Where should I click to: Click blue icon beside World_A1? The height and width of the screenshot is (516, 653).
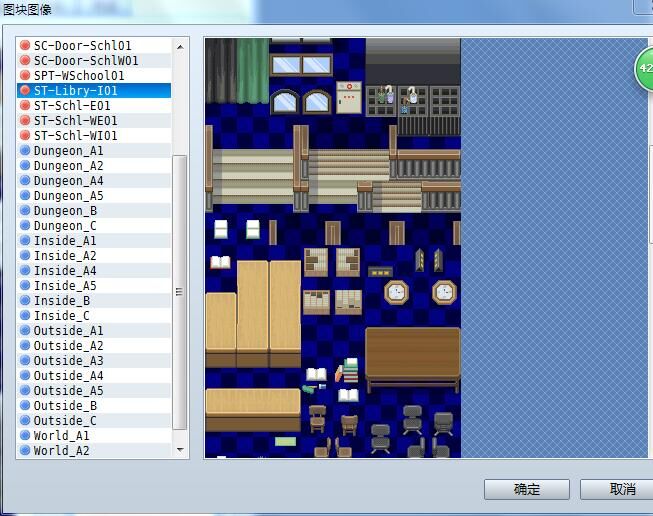[25, 435]
